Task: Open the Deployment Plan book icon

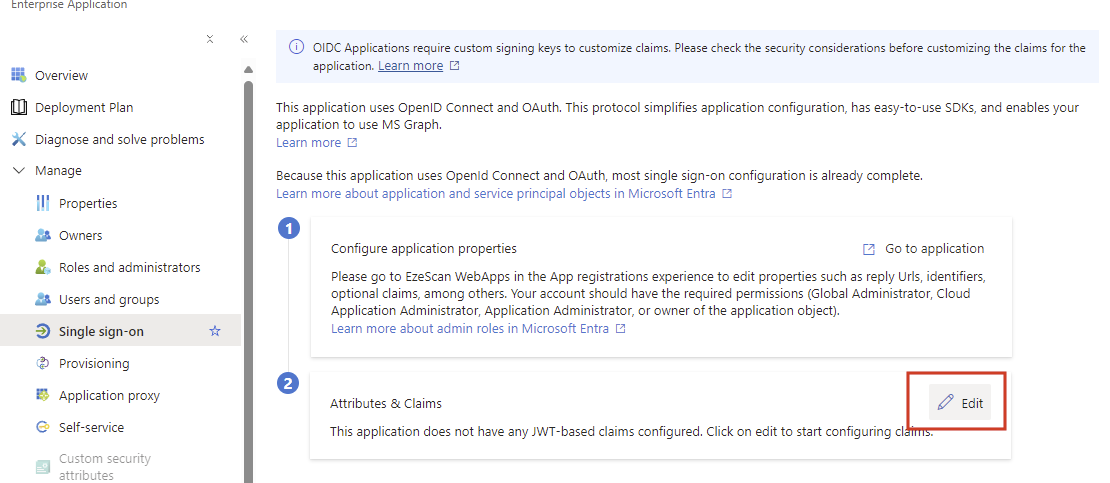Action: (x=18, y=107)
